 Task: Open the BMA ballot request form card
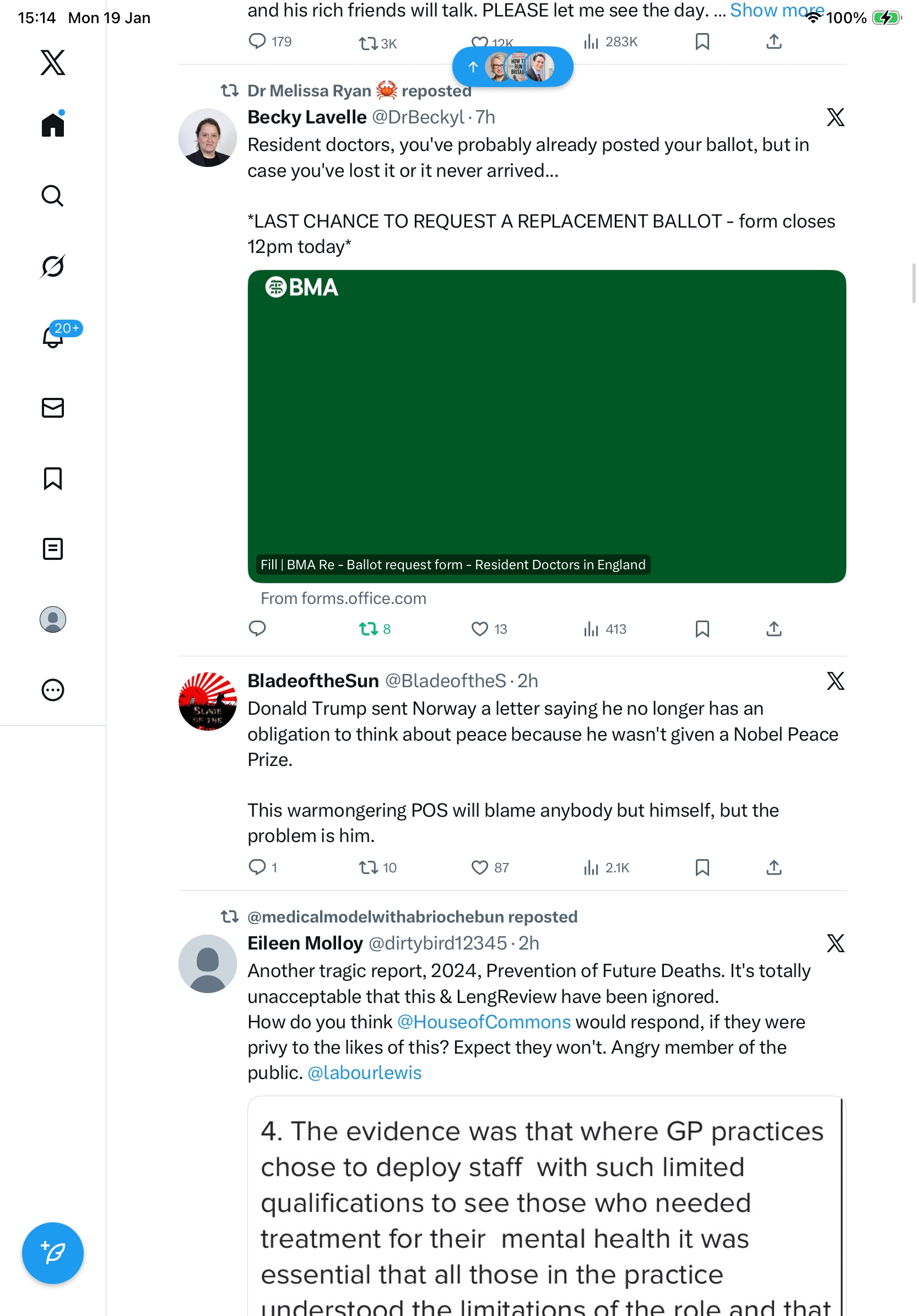click(x=547, y=427)
